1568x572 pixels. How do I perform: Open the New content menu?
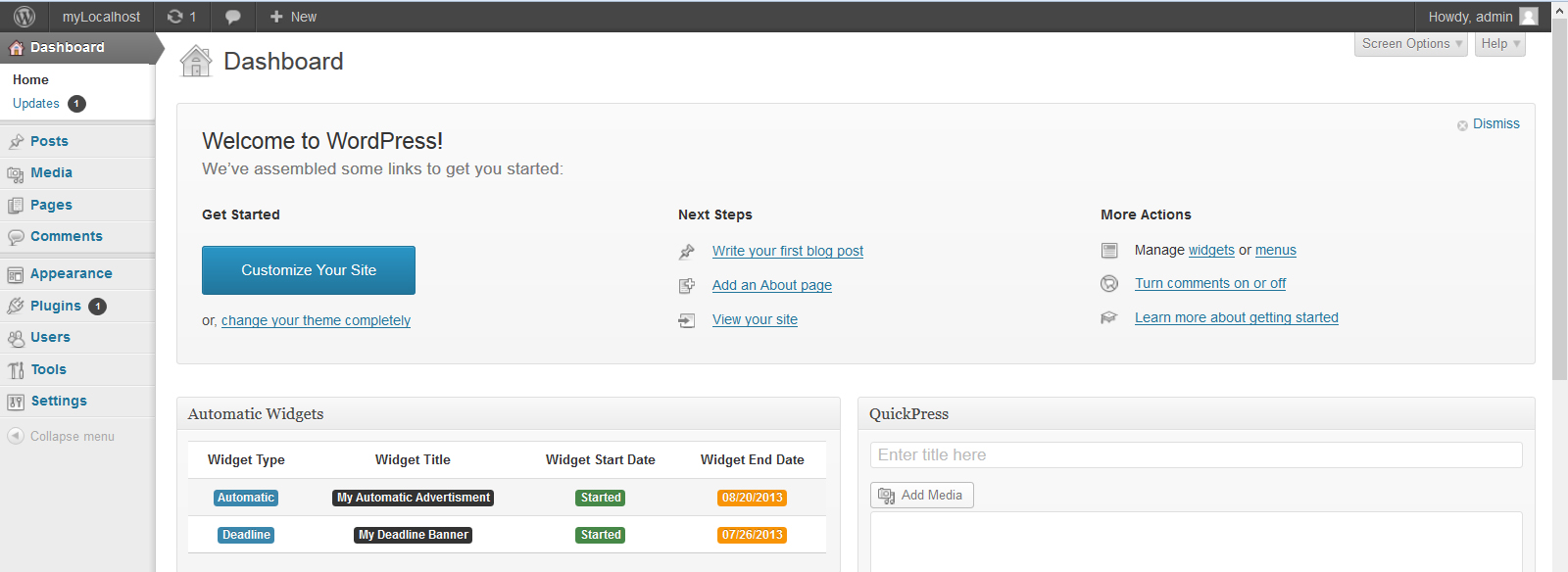293,17
